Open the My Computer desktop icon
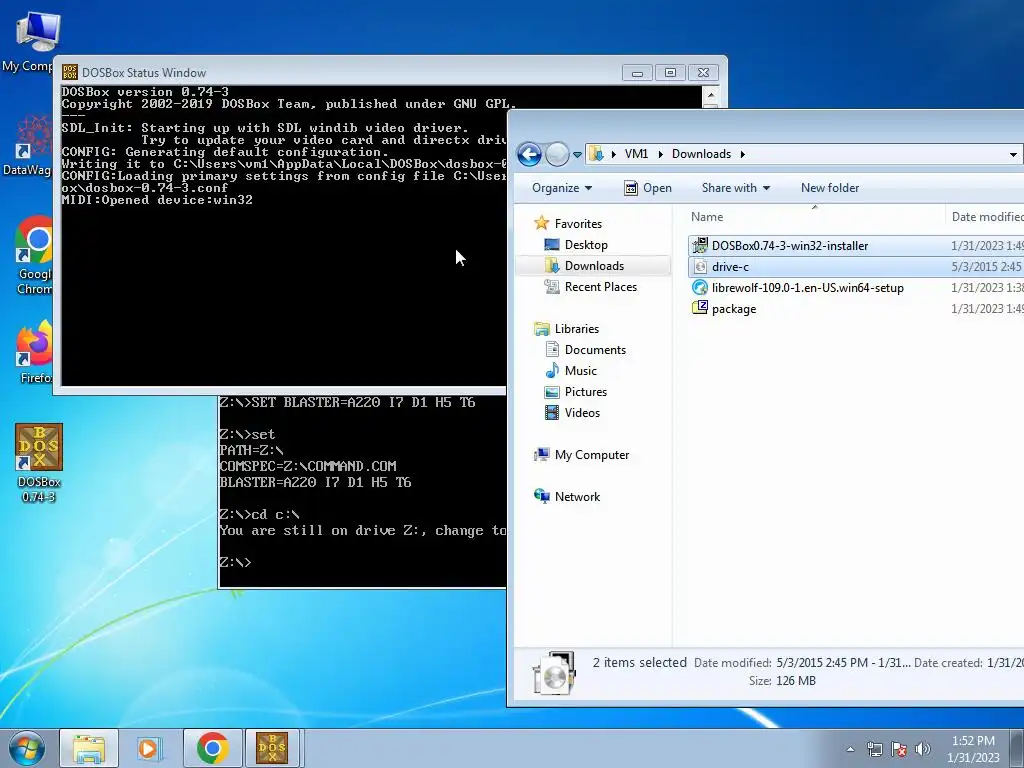Viewport: 1024px width, 768px height. click(x=33, y=40)
